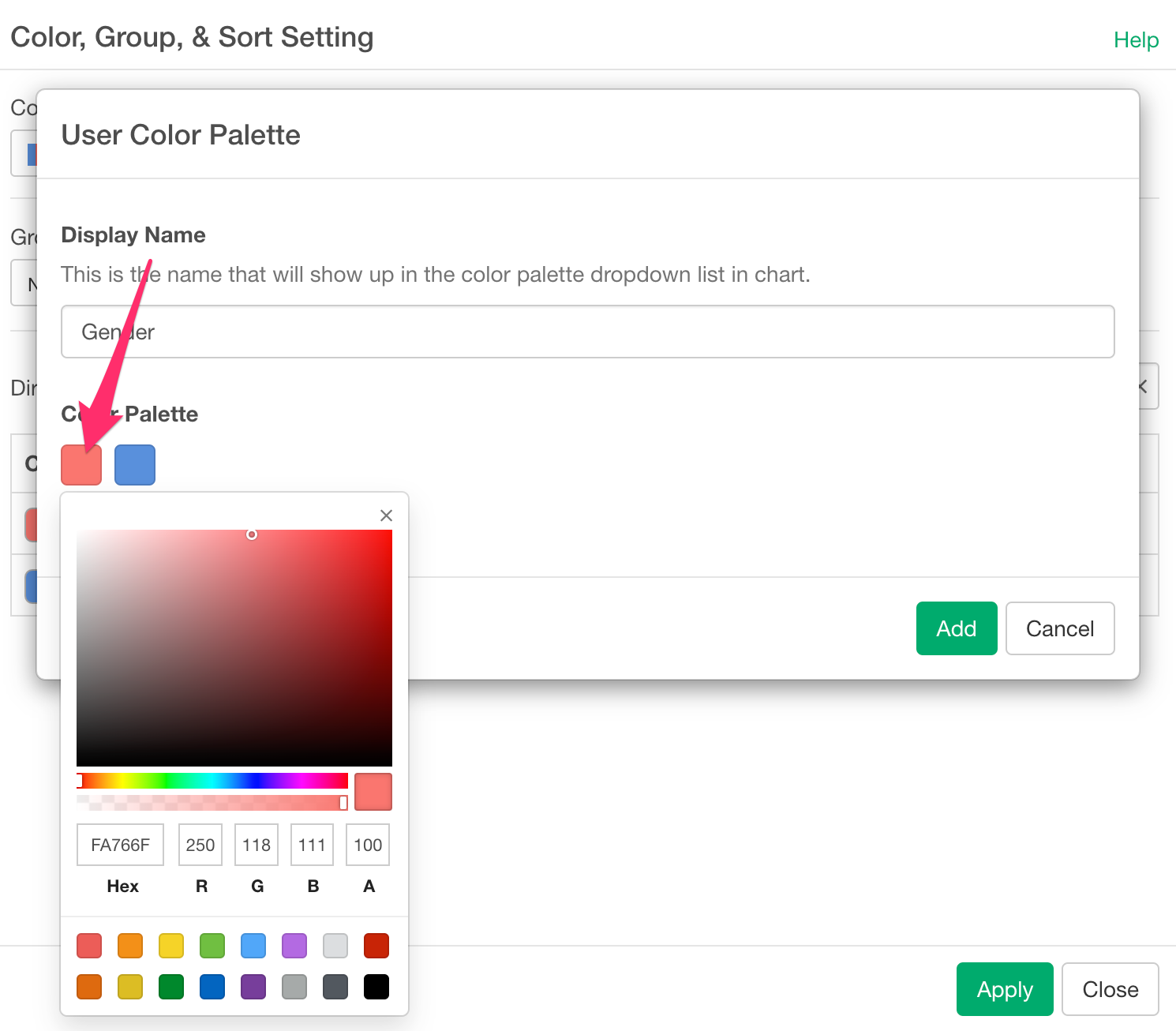
Task: Pick the light green preset swatch
Action: click(212, 945)
